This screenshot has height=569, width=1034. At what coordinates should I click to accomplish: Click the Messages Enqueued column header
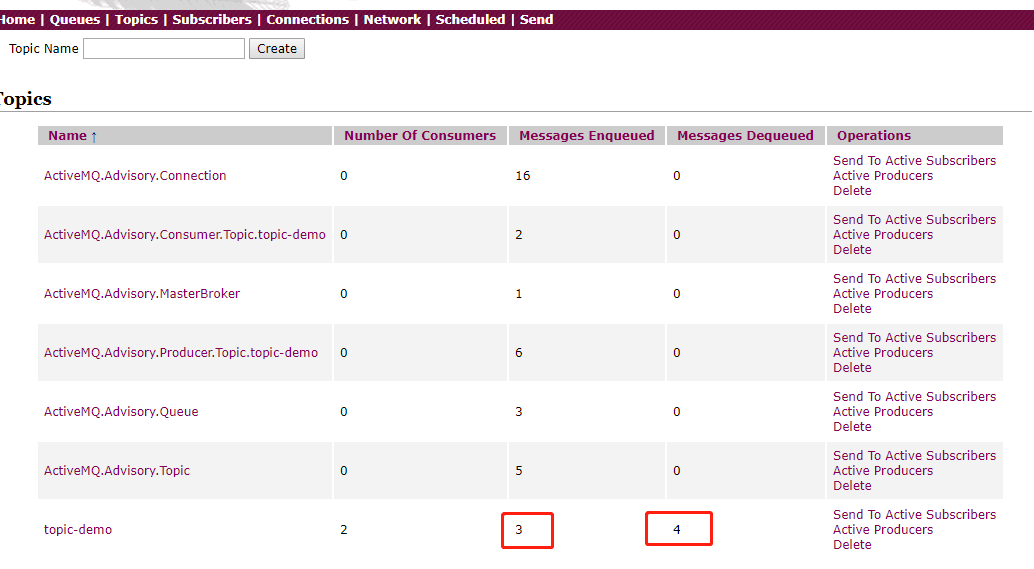pos(587,136)
